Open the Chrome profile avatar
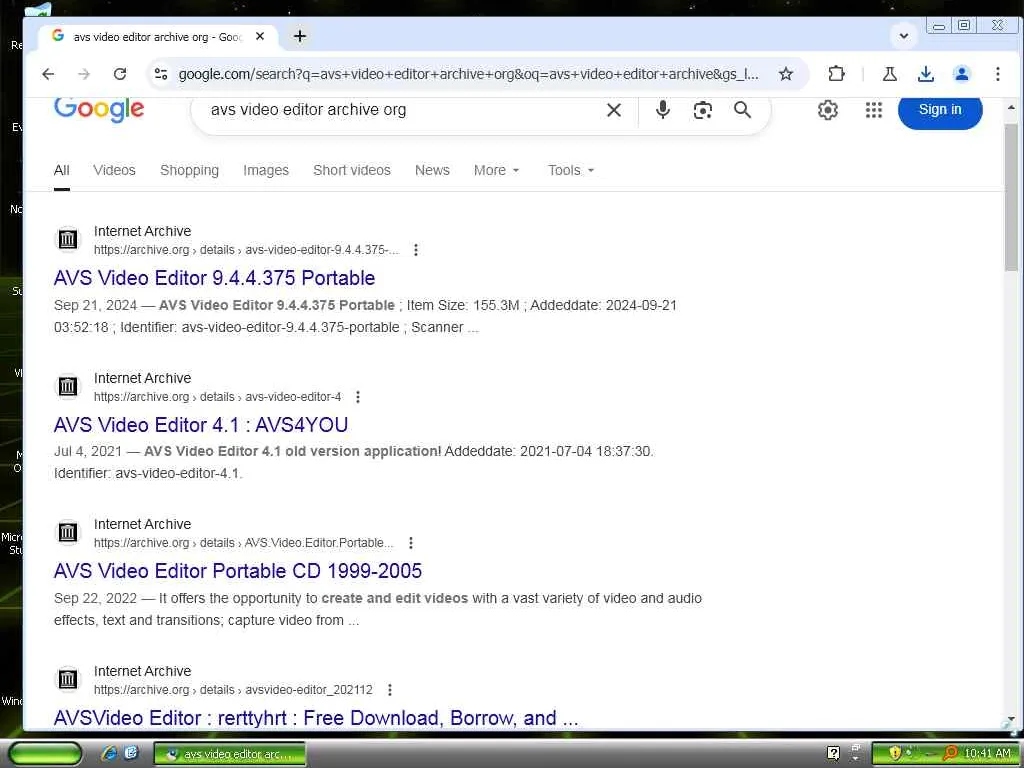Viewport: 1024px width, 768px height. coord(962,74)
